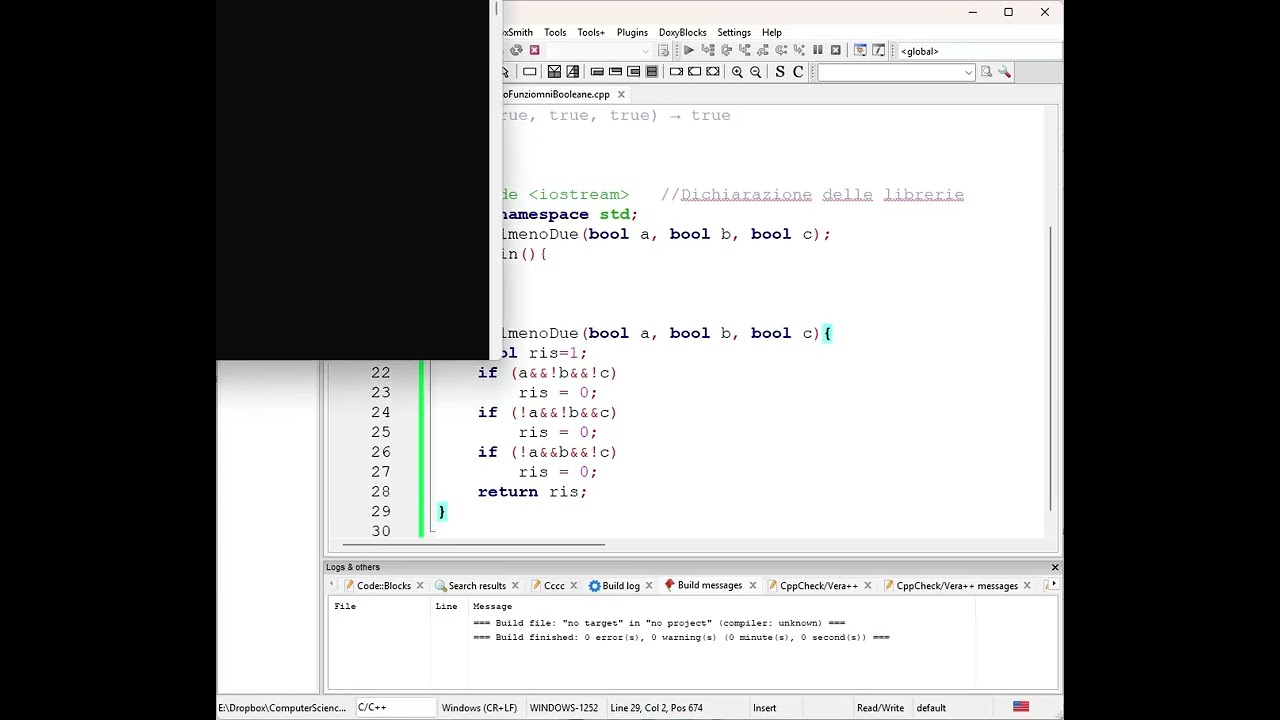Open the Debugging windows icon
1280x720 pixels.
tap(860, 50)
